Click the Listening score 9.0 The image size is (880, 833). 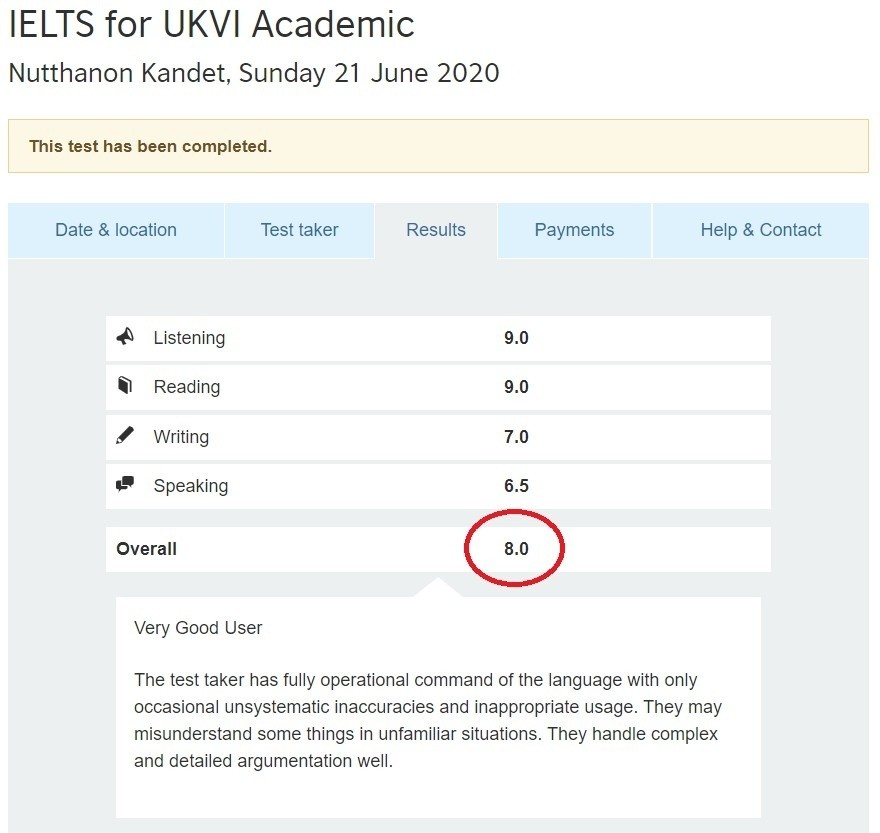[x=516, y=338]
